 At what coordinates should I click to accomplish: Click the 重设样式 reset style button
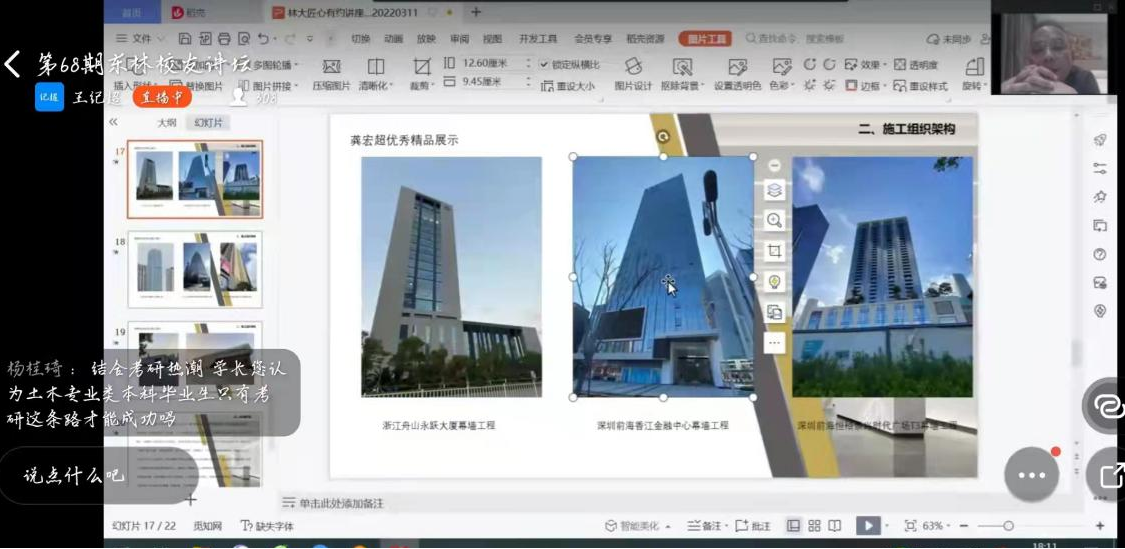921,85
